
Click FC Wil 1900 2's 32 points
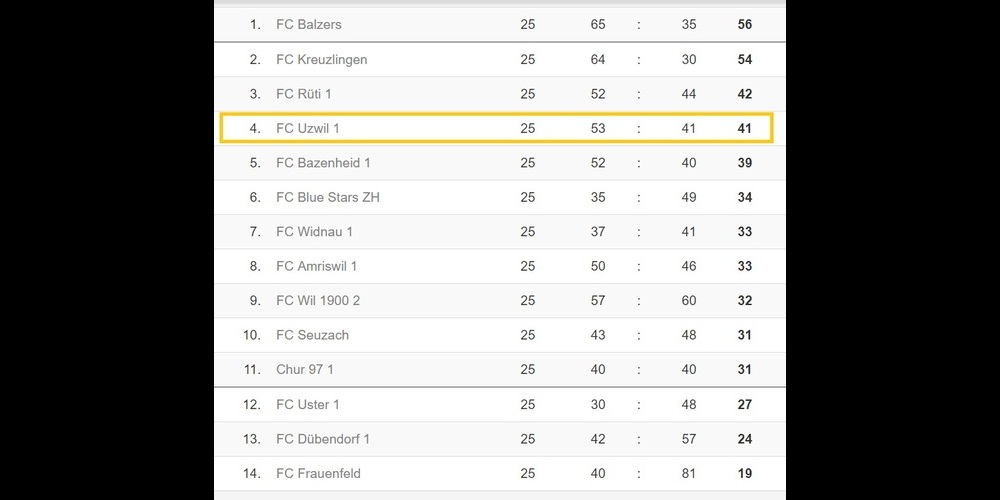(x=744, y=300)
